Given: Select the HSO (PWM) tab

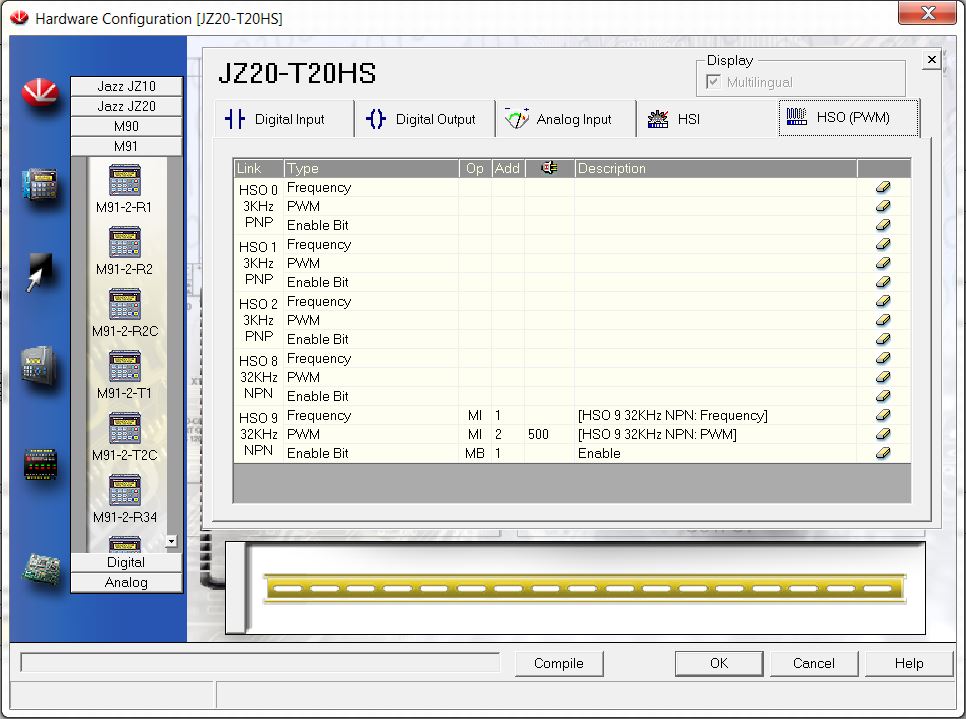Looking at the screenshot, I should point(849,117).
